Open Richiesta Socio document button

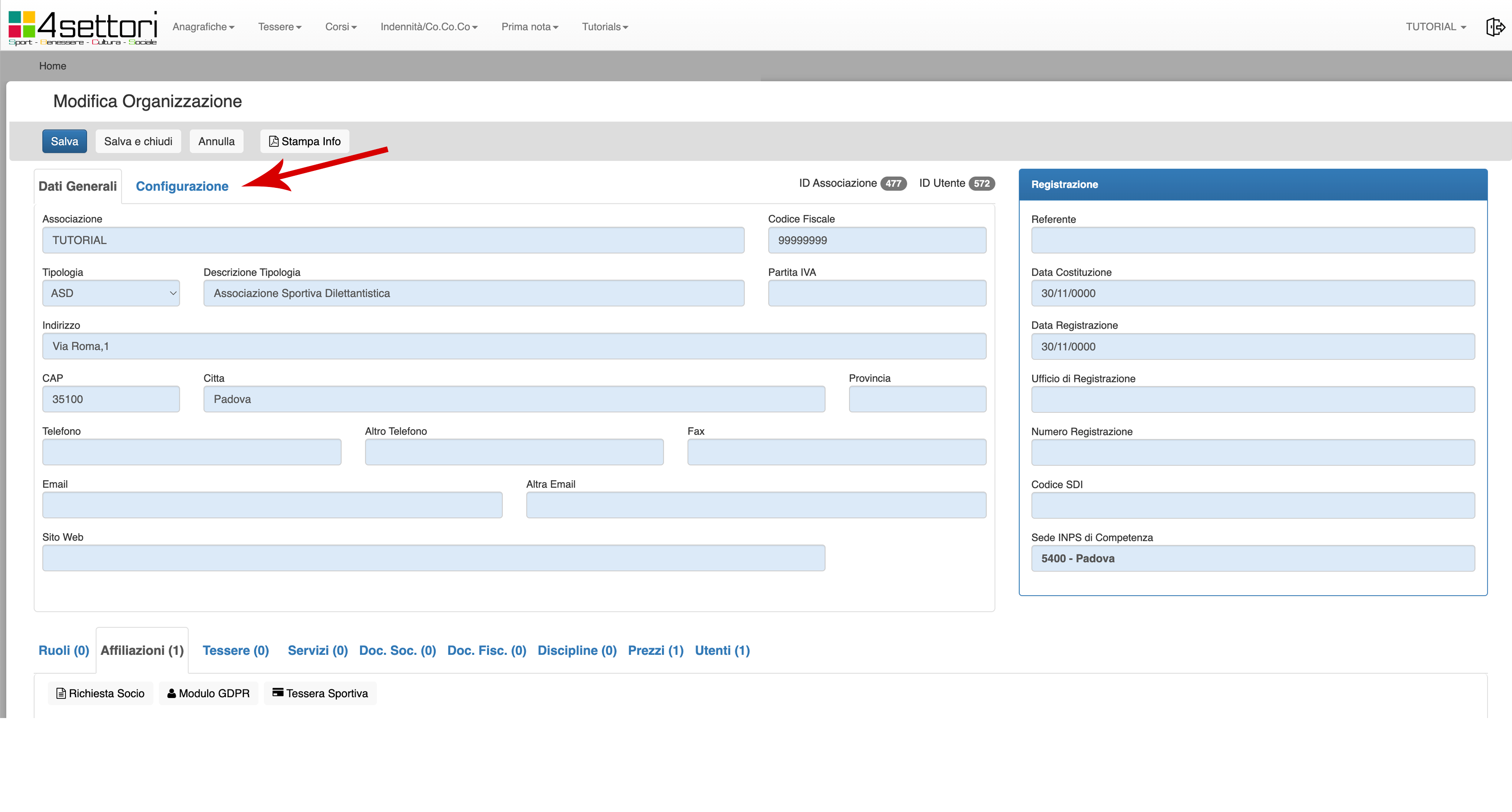tap(101, 694)
